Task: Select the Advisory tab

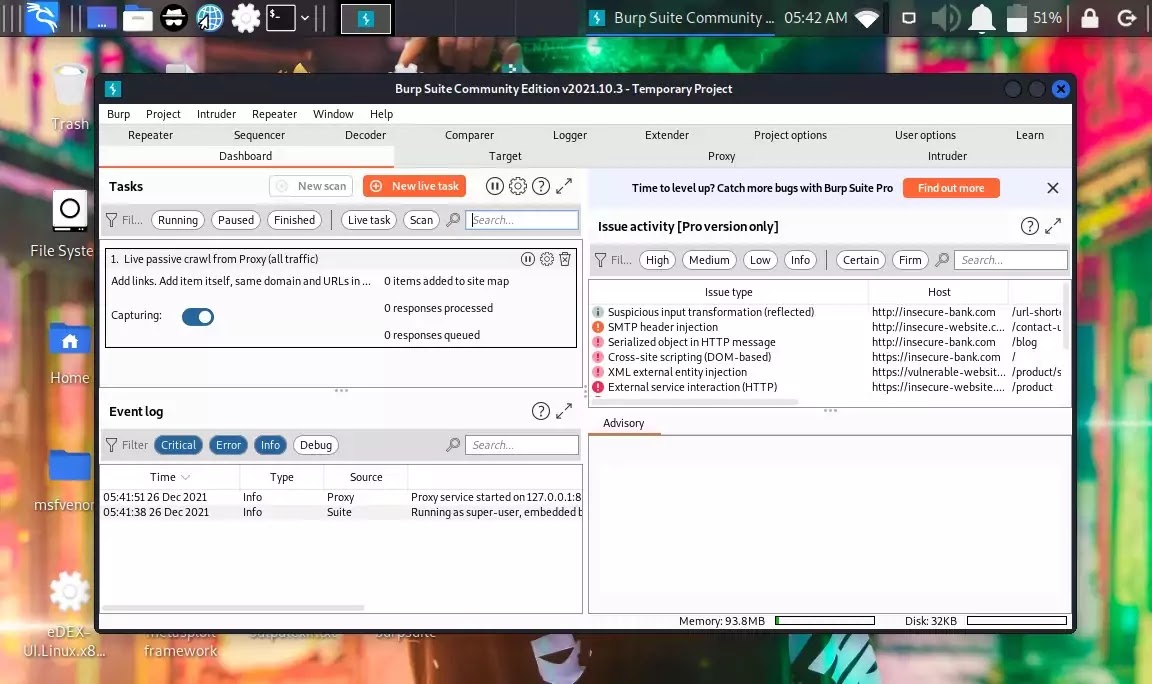Action: [624, 423]
